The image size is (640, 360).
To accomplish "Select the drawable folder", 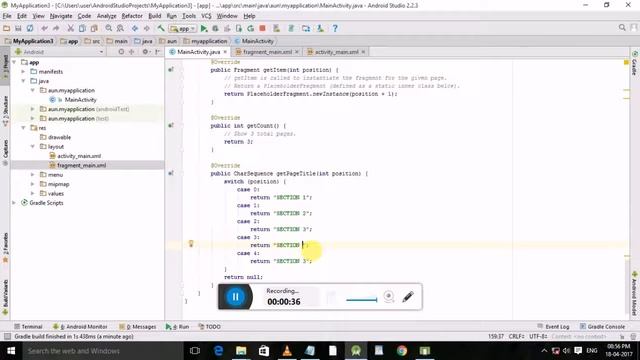I will [x=59, y=137].
